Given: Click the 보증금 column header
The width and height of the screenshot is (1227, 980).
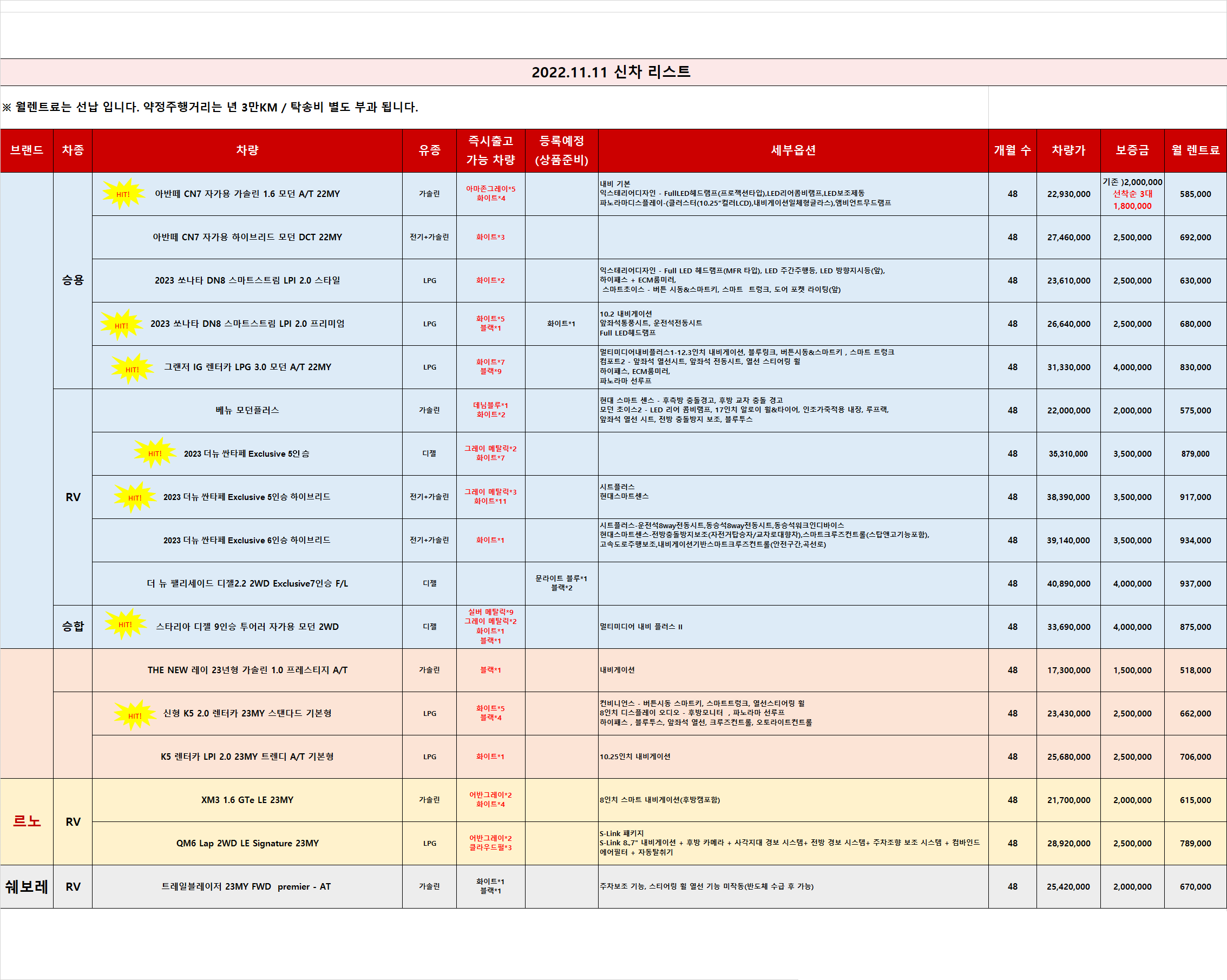Looking at the screenshot, I should point(1132,151).
